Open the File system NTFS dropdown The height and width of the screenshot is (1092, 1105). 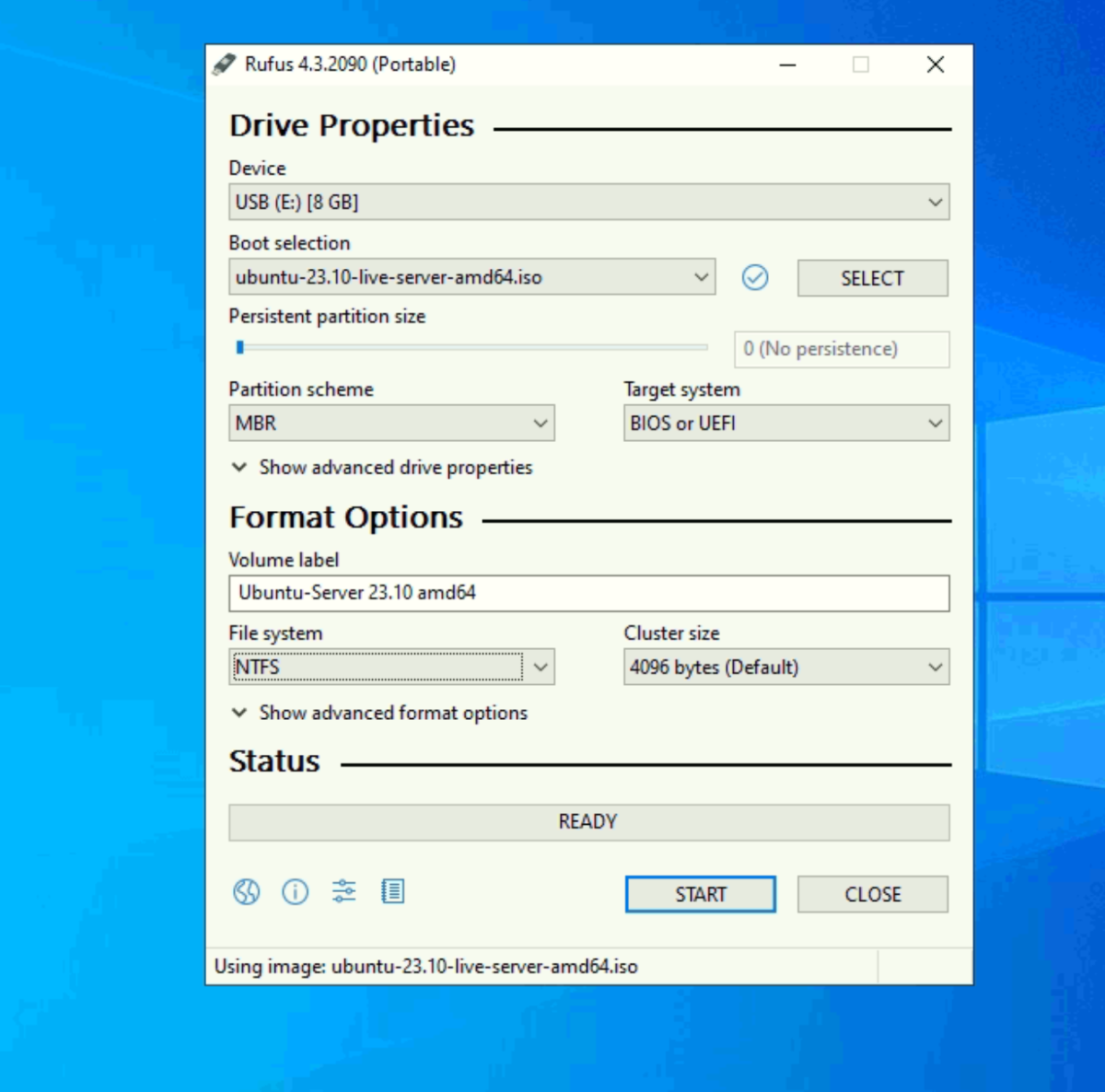[x=391, y=668]
